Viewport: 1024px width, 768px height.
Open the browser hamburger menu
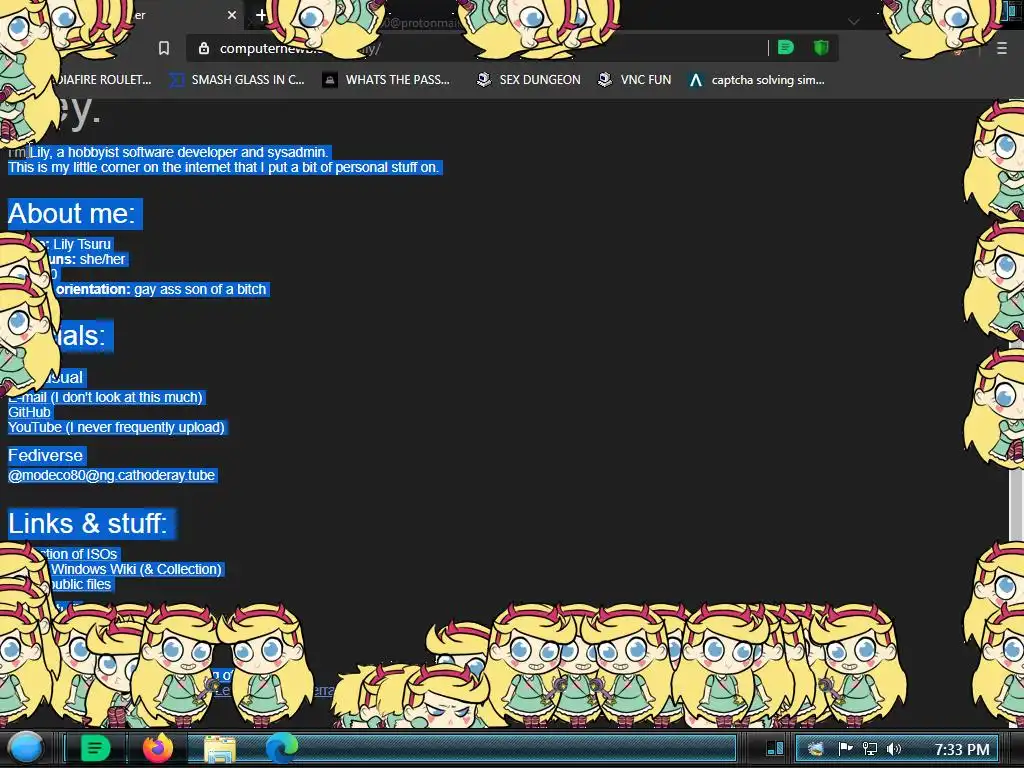[1001, 48]
